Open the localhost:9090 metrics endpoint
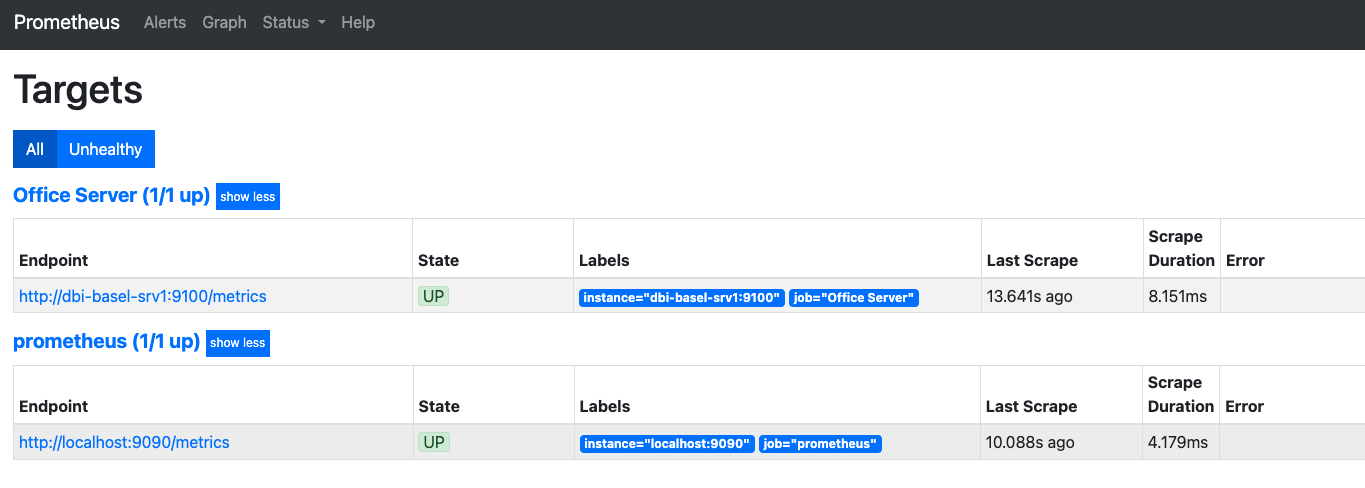1365x488 pixels. coord(124,442)
